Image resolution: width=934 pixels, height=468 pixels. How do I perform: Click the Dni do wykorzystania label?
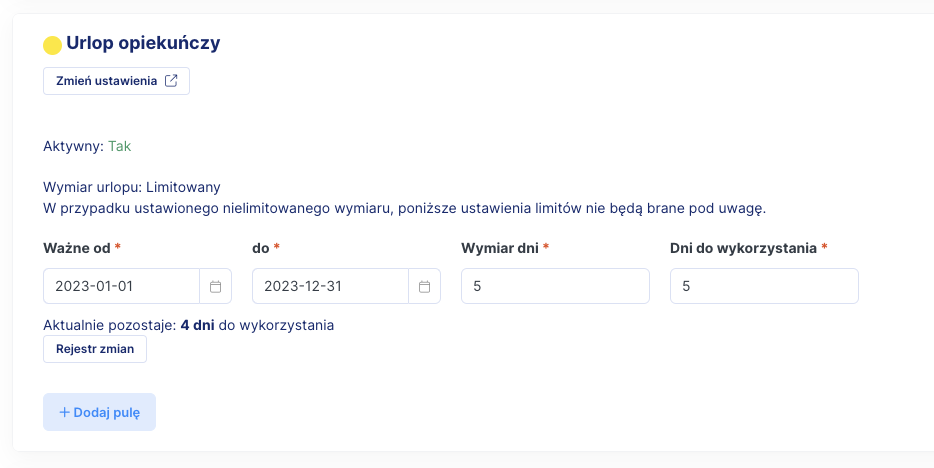tap(743, 247)
